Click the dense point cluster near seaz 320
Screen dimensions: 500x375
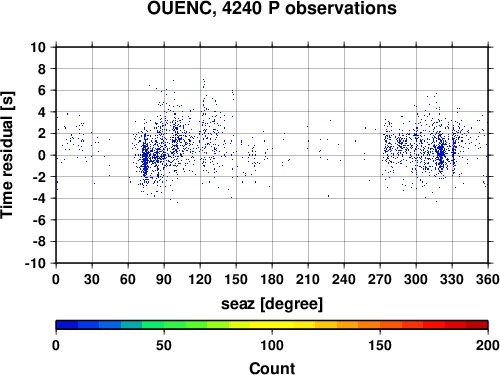point(441,153)
